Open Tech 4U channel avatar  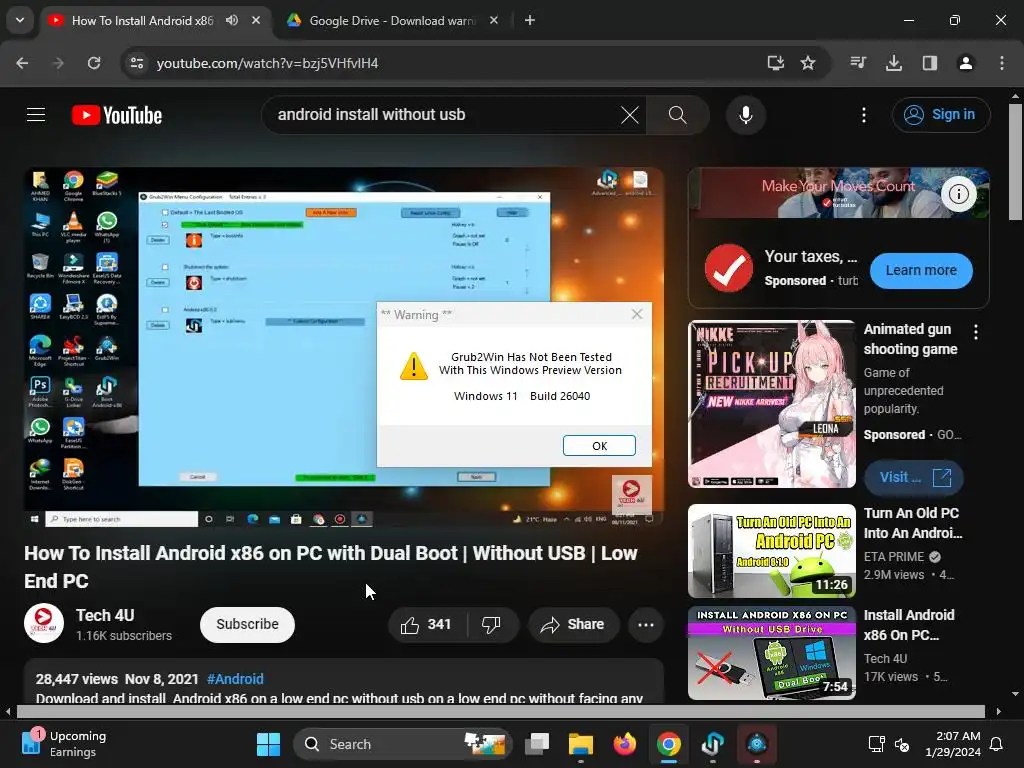coord(44,624)
